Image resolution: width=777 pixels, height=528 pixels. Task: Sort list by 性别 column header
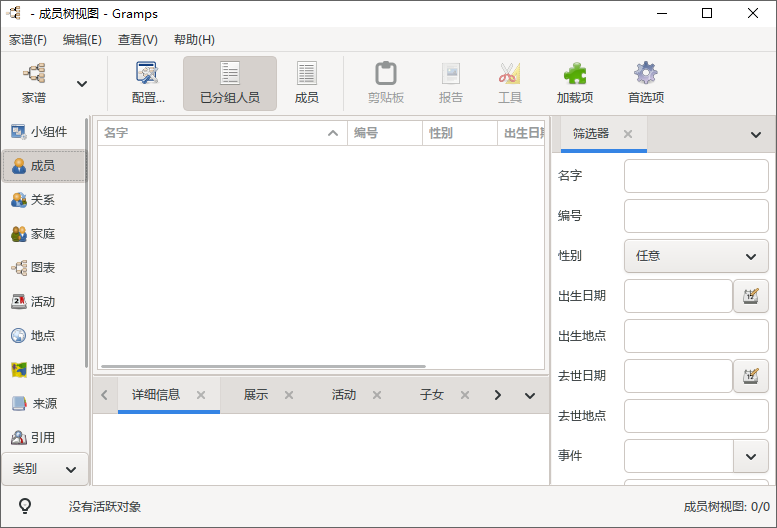pyautogui.click(x=460, y=133)
